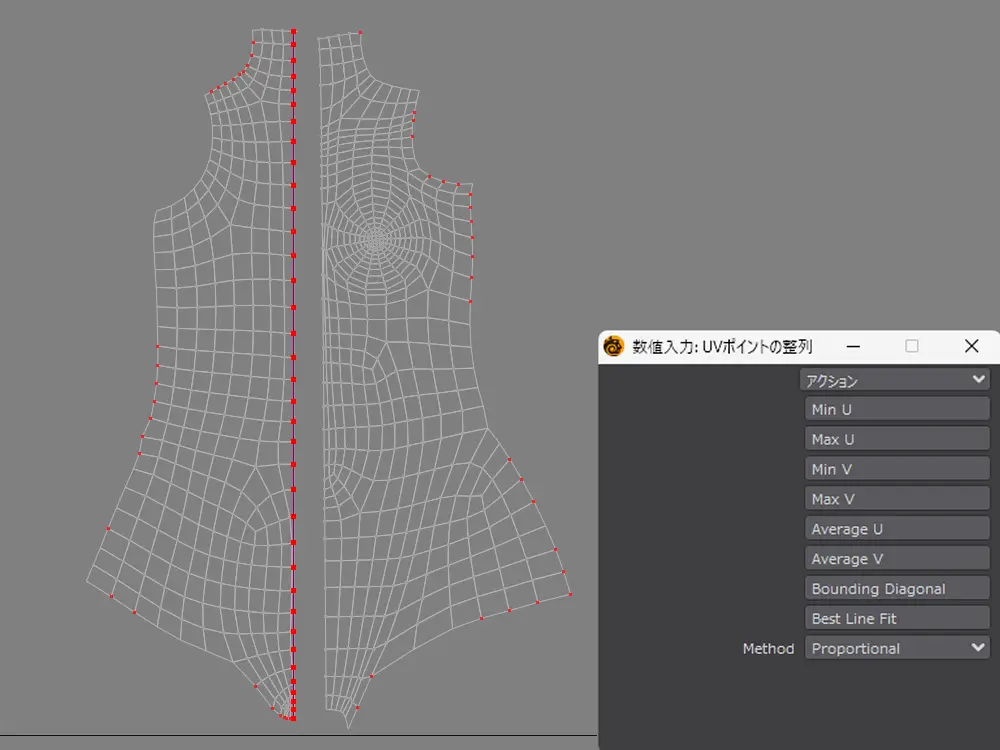The width and height of the screenshot is (1000, 750).
Task: Click the dialog's maximize icon
Action: point(911,347)
